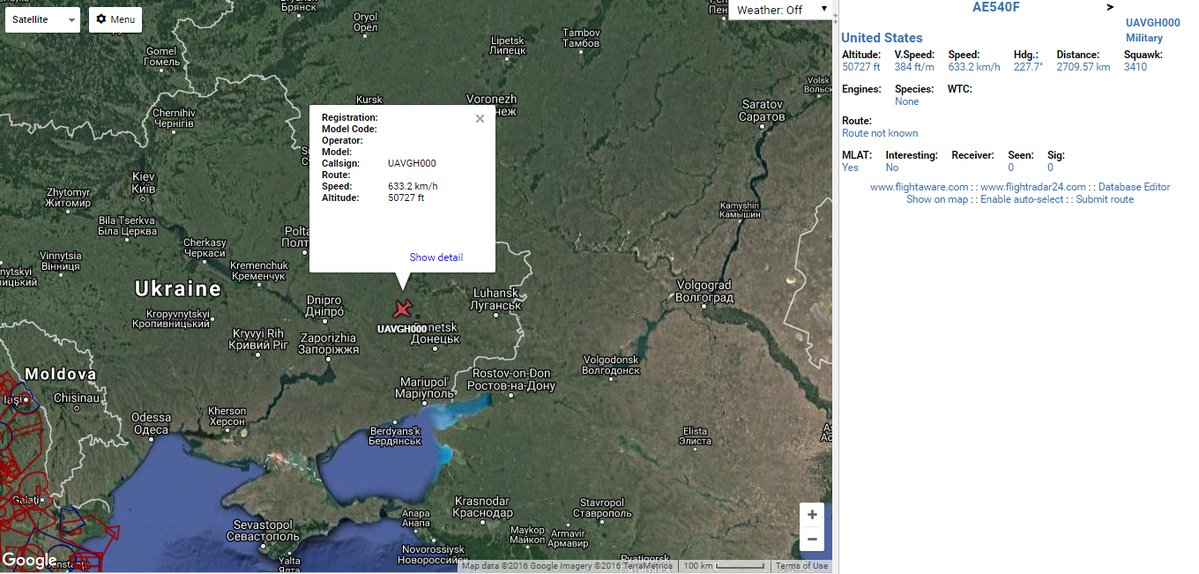The width and height of the screenshot is (1199, 574).
Task: Zoom in with the plus button
Action: [x=811, y=515]
